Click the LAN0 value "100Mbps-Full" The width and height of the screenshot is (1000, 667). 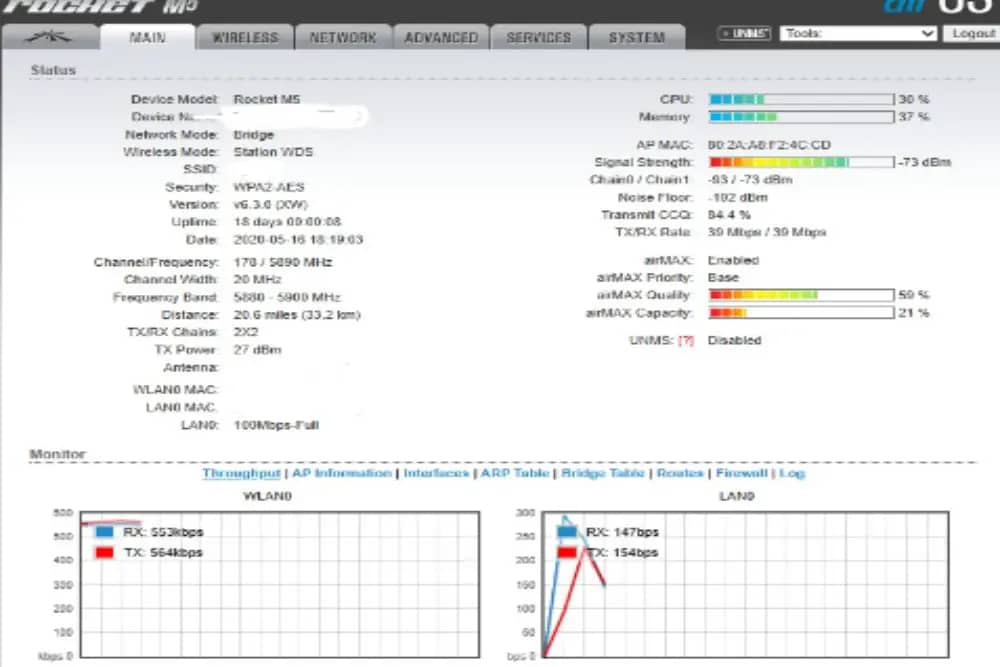point(276,425)
